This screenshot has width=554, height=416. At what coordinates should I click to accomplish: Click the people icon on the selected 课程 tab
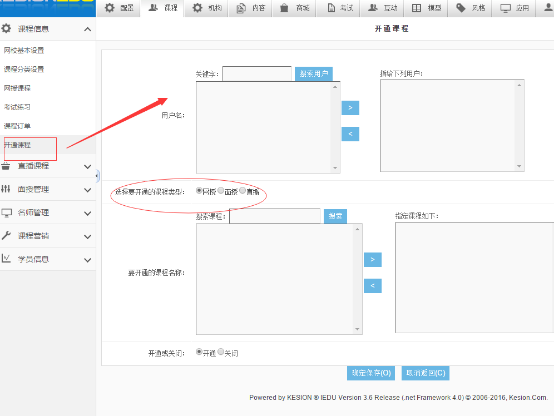coord(153,7)
